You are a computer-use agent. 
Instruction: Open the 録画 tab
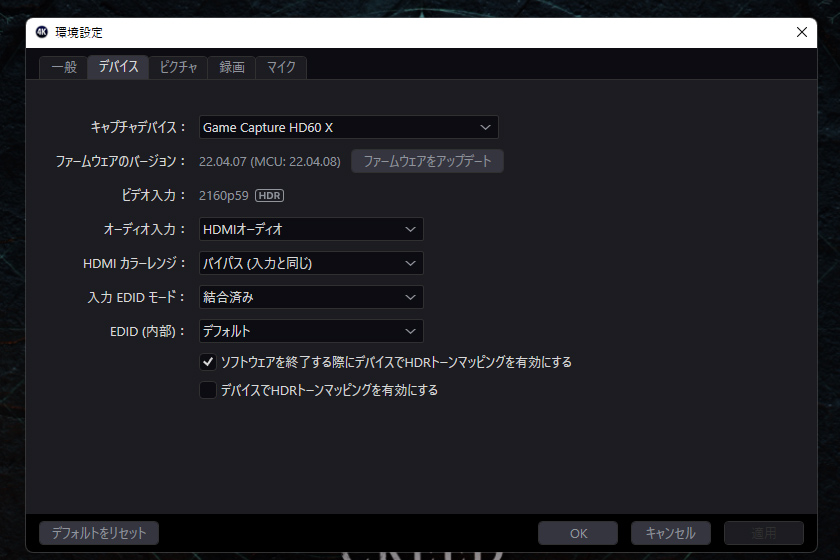[232, 68]
